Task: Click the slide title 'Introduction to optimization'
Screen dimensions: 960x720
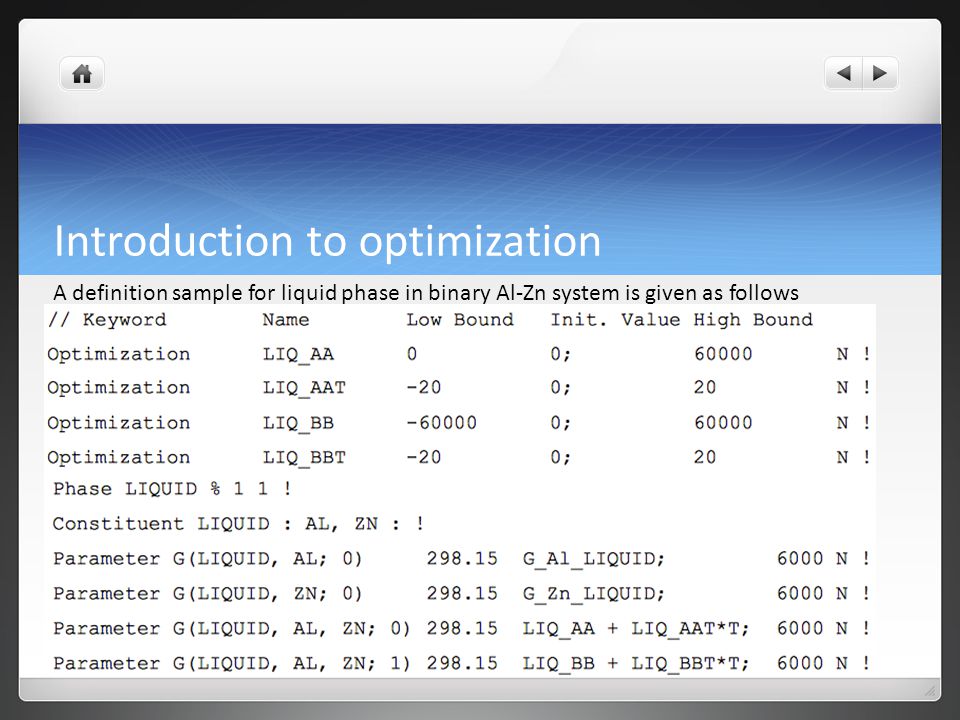Action: [x=328, y=241]
